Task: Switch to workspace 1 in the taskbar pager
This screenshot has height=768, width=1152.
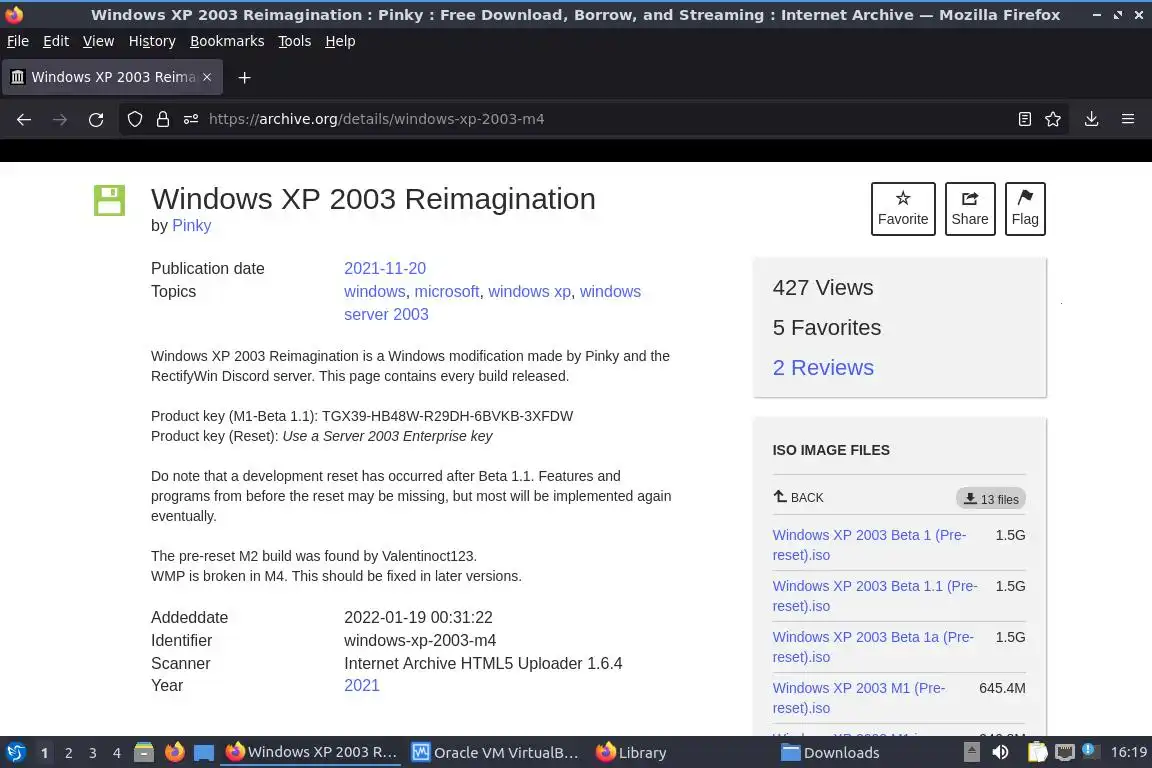Action: (44, 753)
